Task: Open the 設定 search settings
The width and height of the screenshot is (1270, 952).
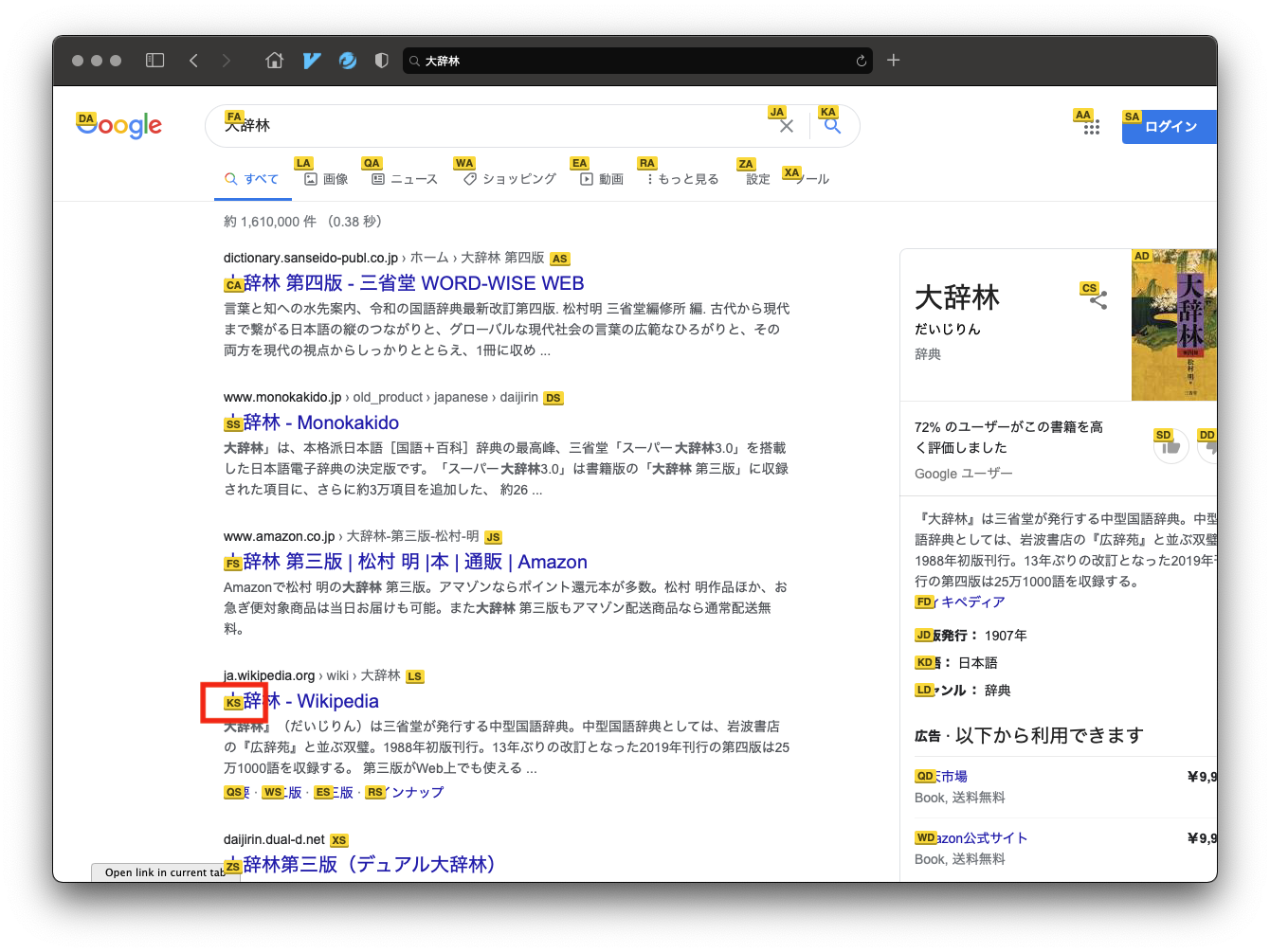Action: pos(758,179)
